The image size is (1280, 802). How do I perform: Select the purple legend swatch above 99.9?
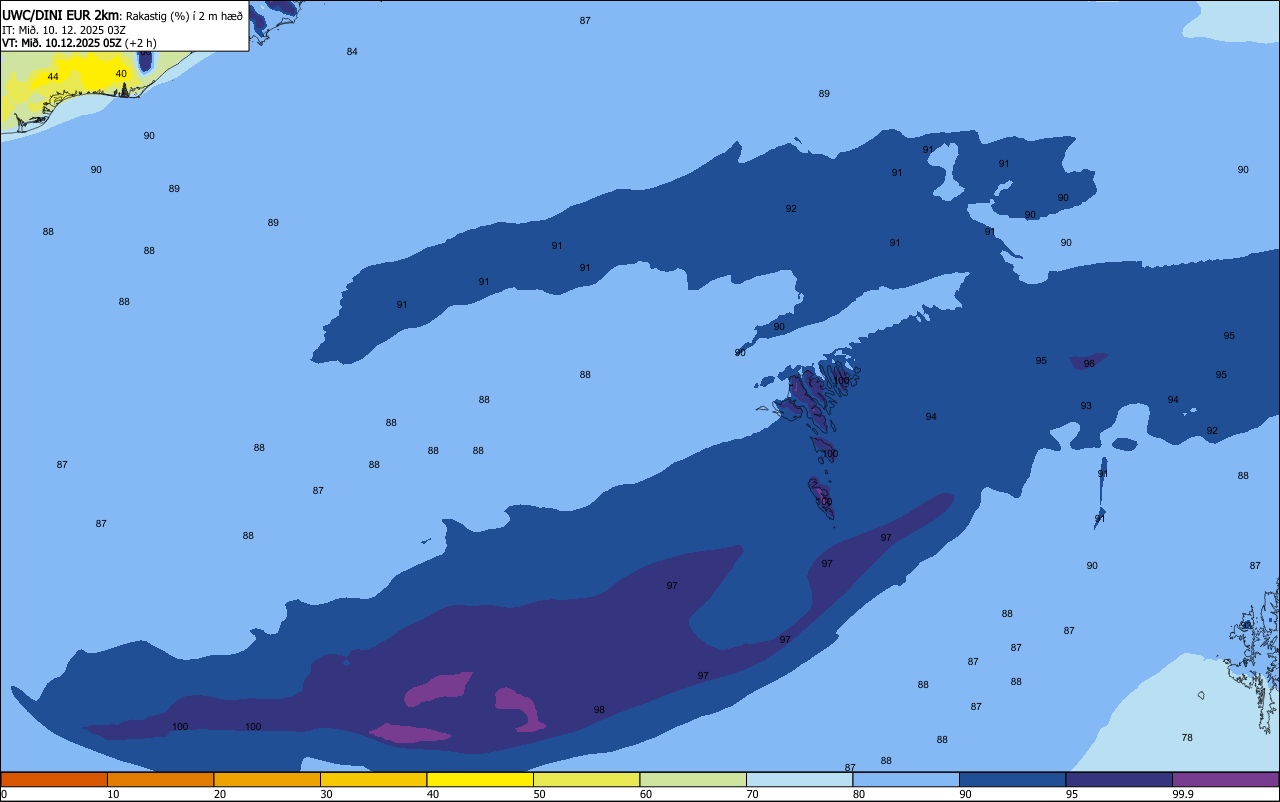(1225, 779)
